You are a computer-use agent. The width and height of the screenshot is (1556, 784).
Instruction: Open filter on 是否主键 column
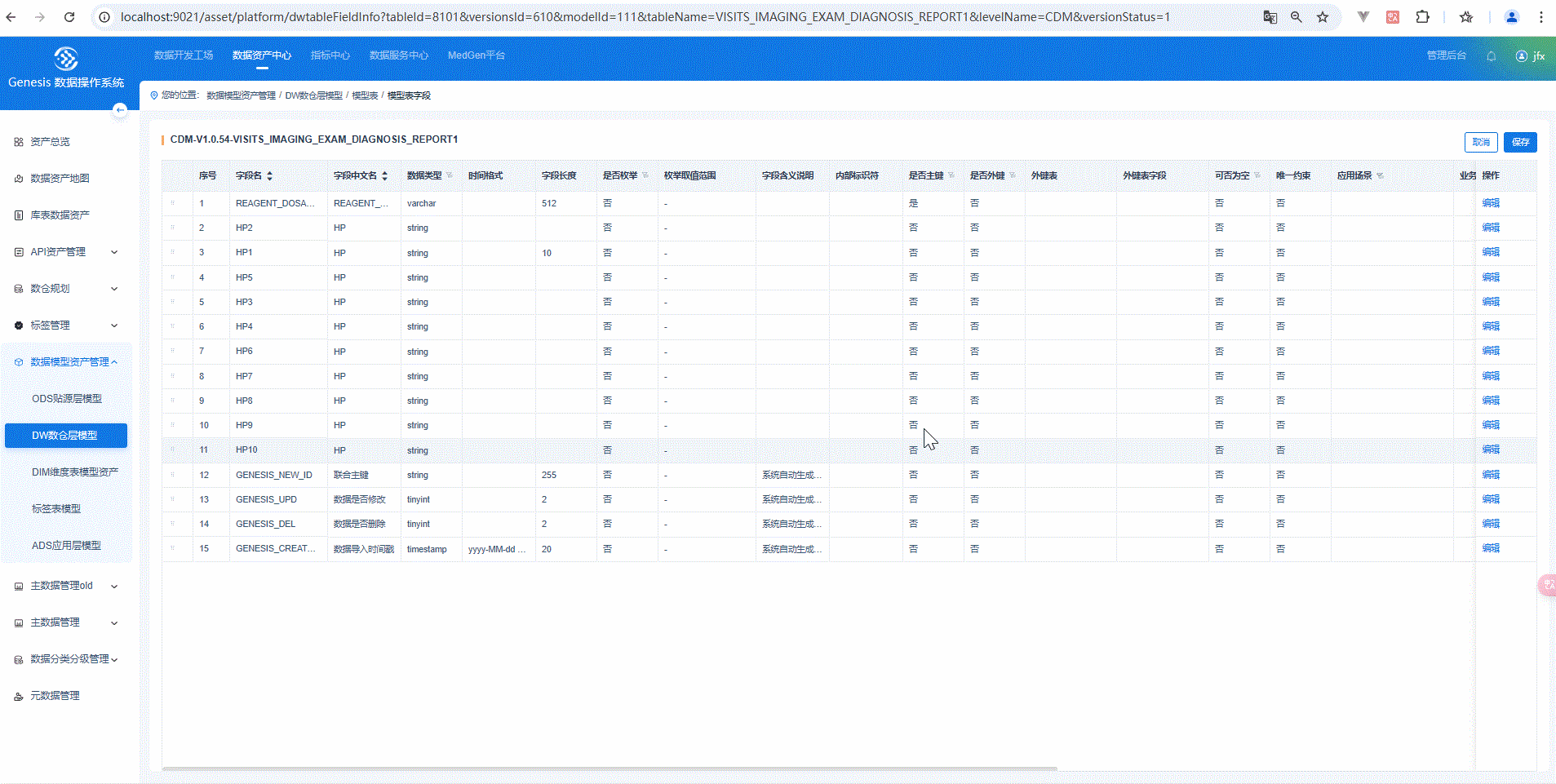[x=951, y=175]
